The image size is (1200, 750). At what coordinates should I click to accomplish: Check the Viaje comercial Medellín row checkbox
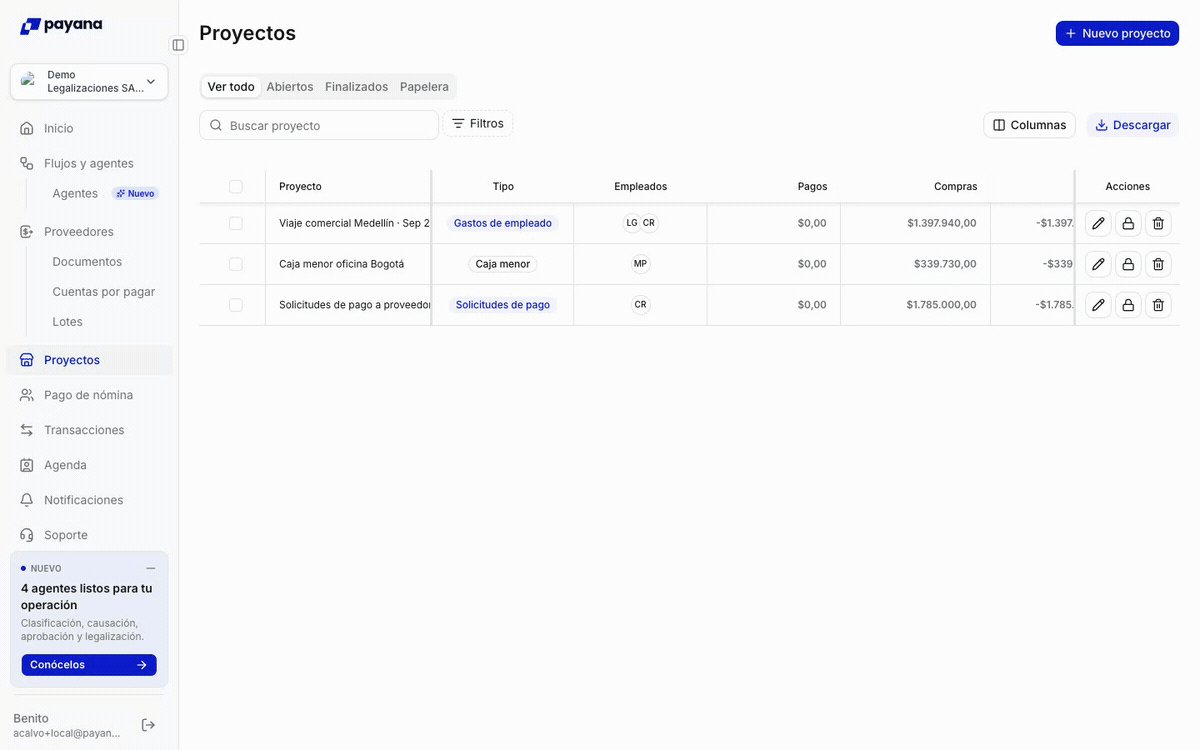236,223
